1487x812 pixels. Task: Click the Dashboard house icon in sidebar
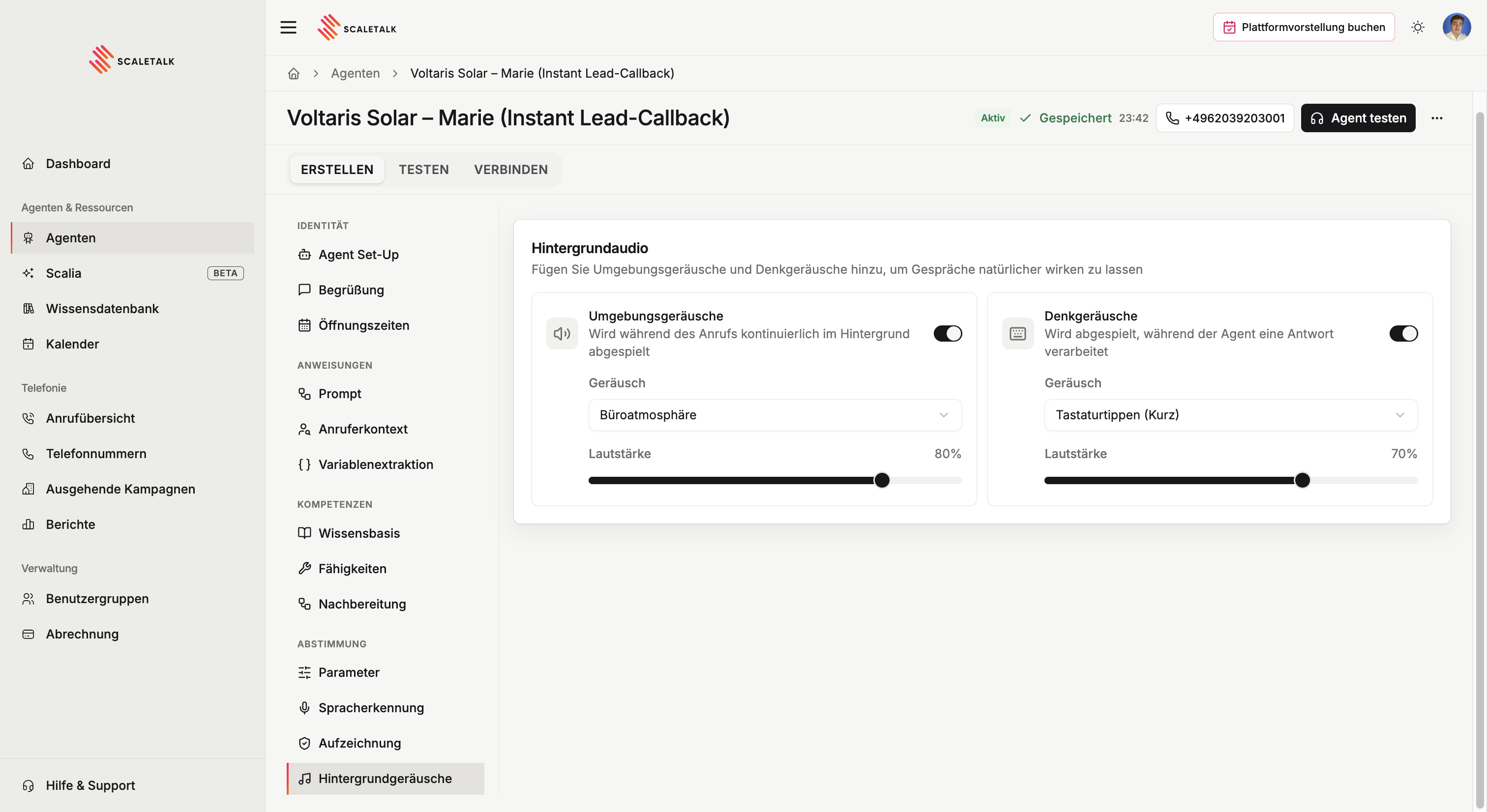tap(29, 164)
